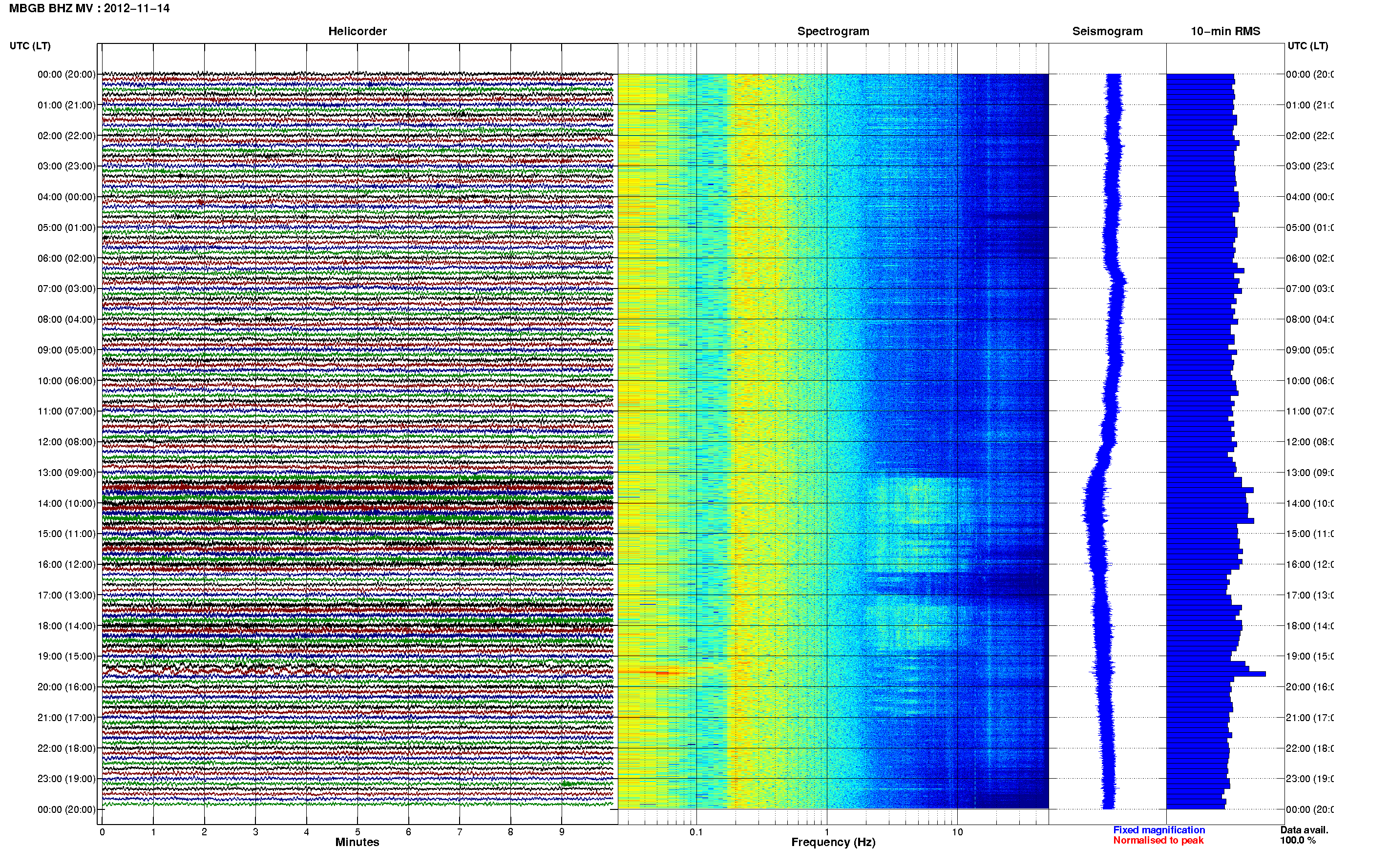Click the left 04:00 (00:00) time label

(66, 197)
